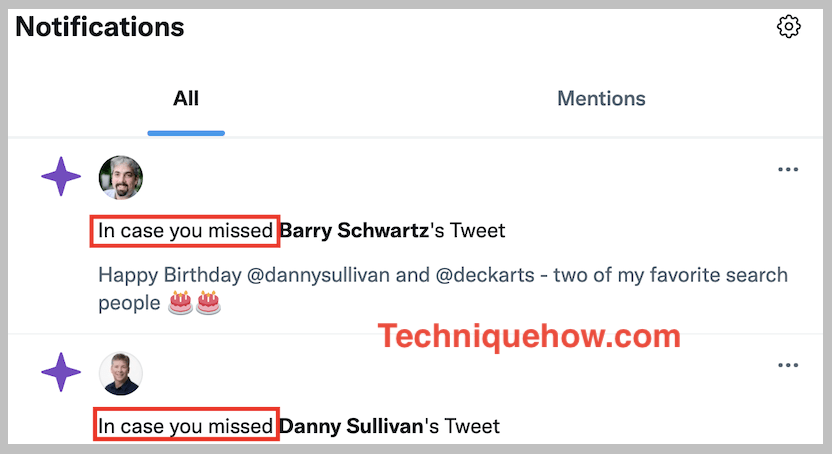Open Barry Schwartz's profile avatar

click(x=120, y=177)
